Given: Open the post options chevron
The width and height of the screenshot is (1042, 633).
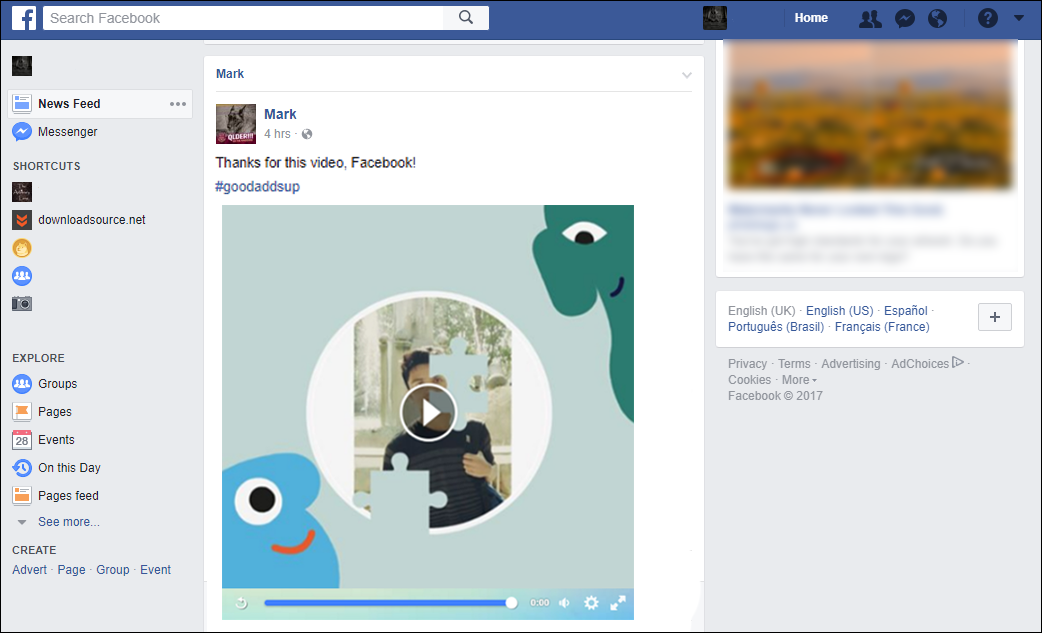Looking at the screenshot, I should pyautogui.click(x=686, y=75).
